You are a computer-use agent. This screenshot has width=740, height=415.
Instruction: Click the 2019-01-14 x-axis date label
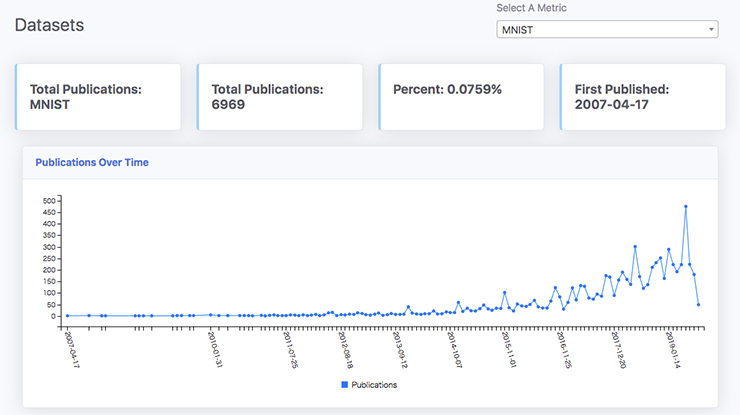click(672, 350)
